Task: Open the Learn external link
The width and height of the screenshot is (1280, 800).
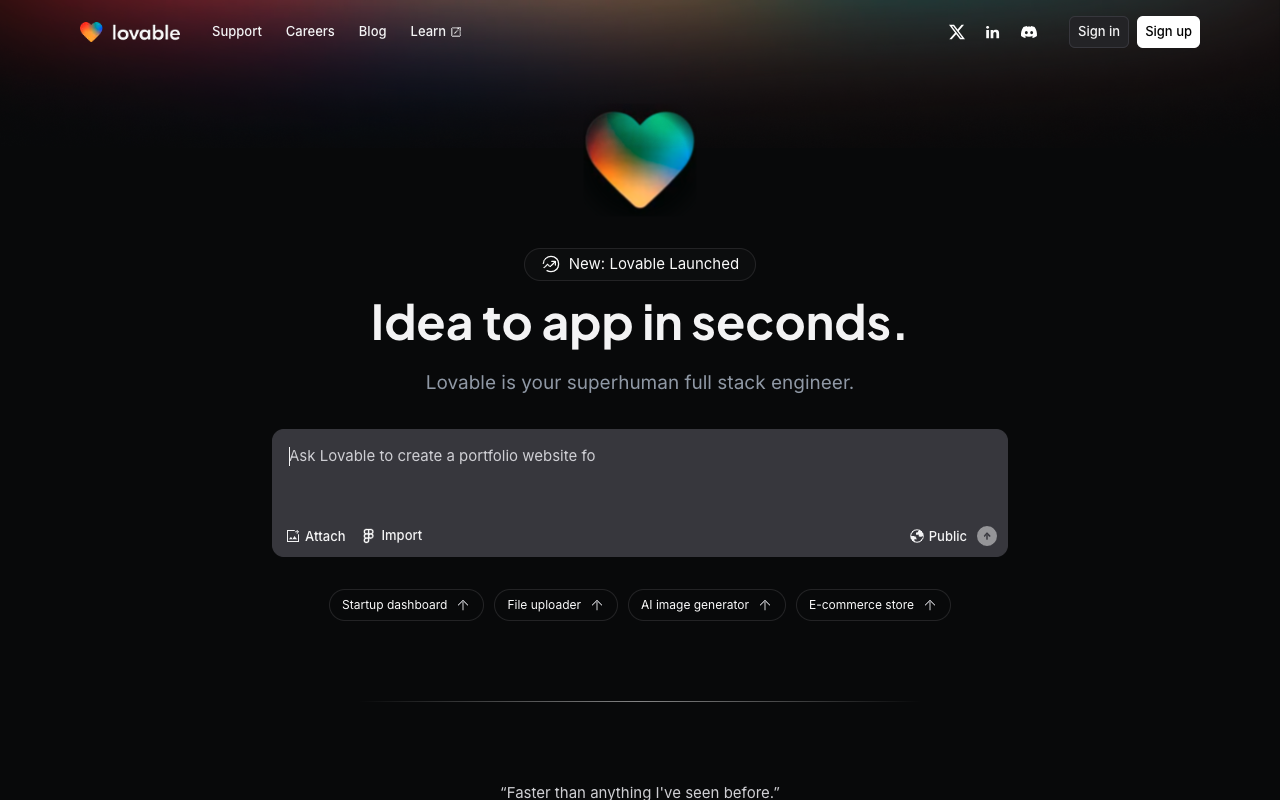Action: tap(436, 31)
